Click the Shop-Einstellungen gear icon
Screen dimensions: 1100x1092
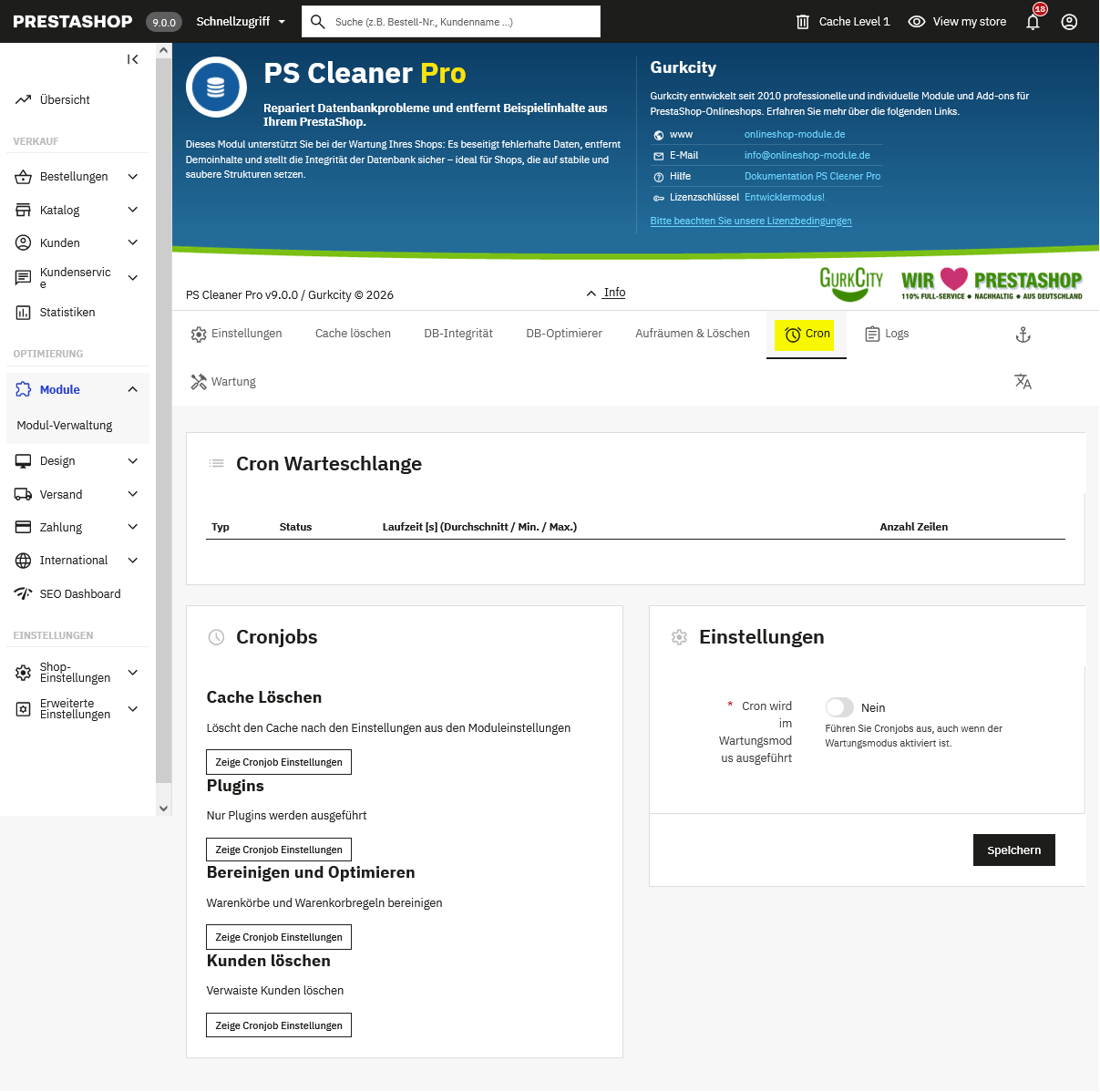[24, 673]
